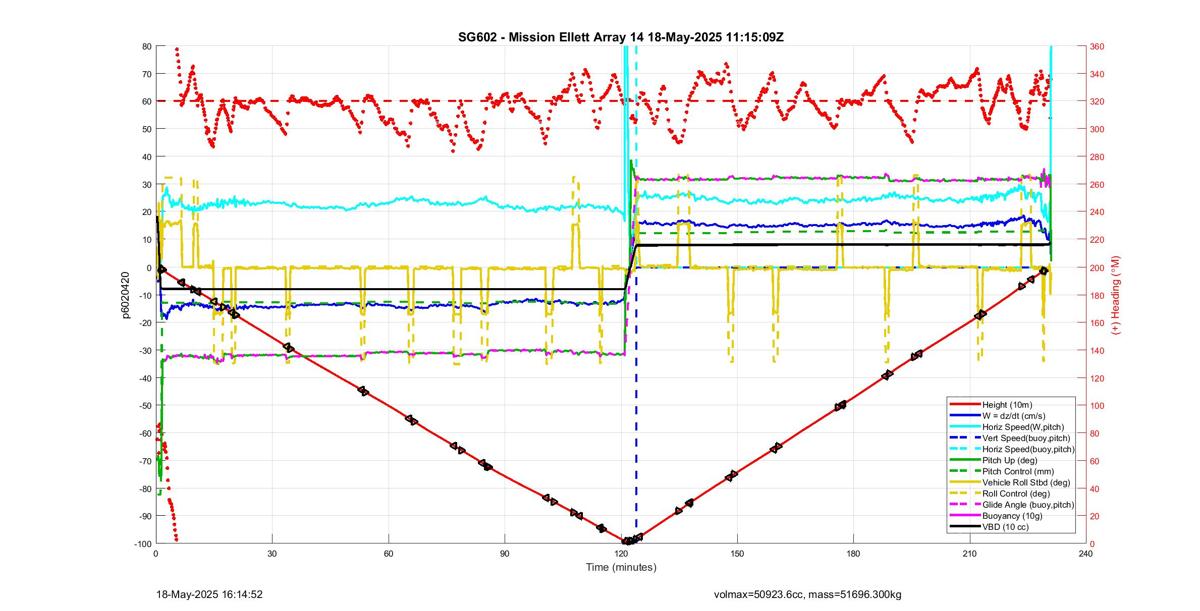This screenshot has width=1200, height=611.
Task: Click the '70' tick on the left axis
Action: click(146, 74)
